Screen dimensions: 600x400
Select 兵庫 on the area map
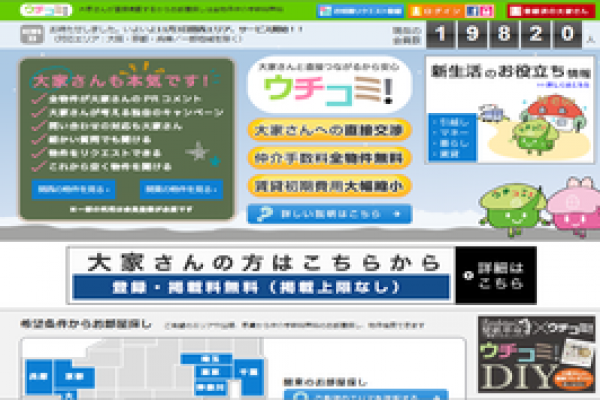pyautogui.click(x=39, y=377)
